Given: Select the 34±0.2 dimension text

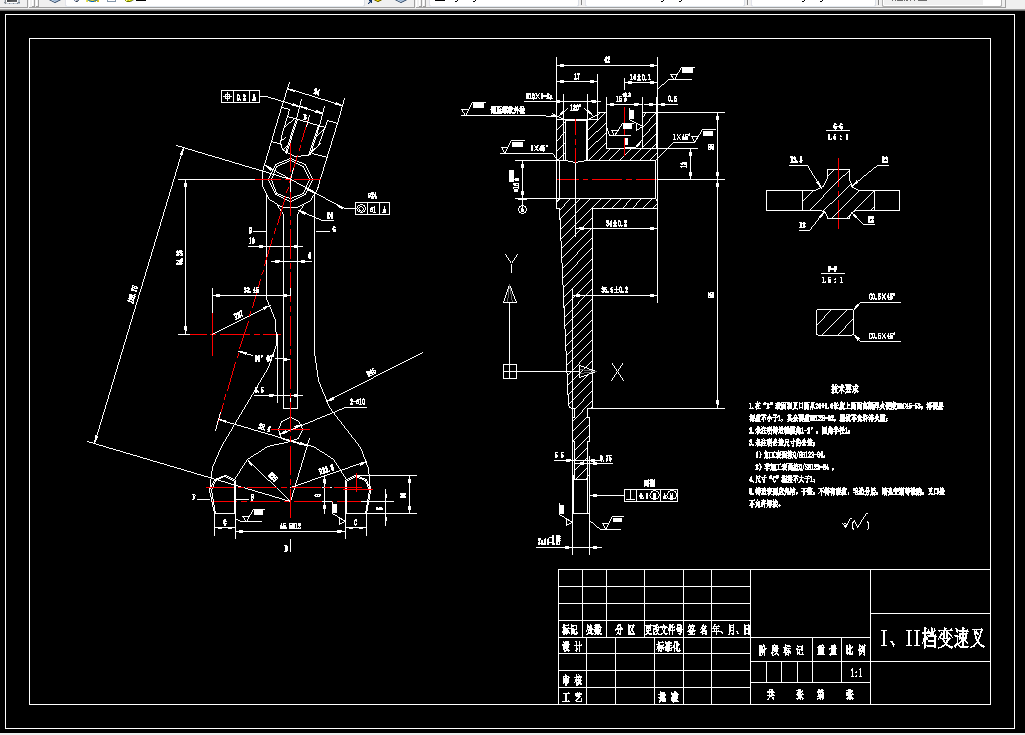Looking at the screenshot, I should point(616,224).
